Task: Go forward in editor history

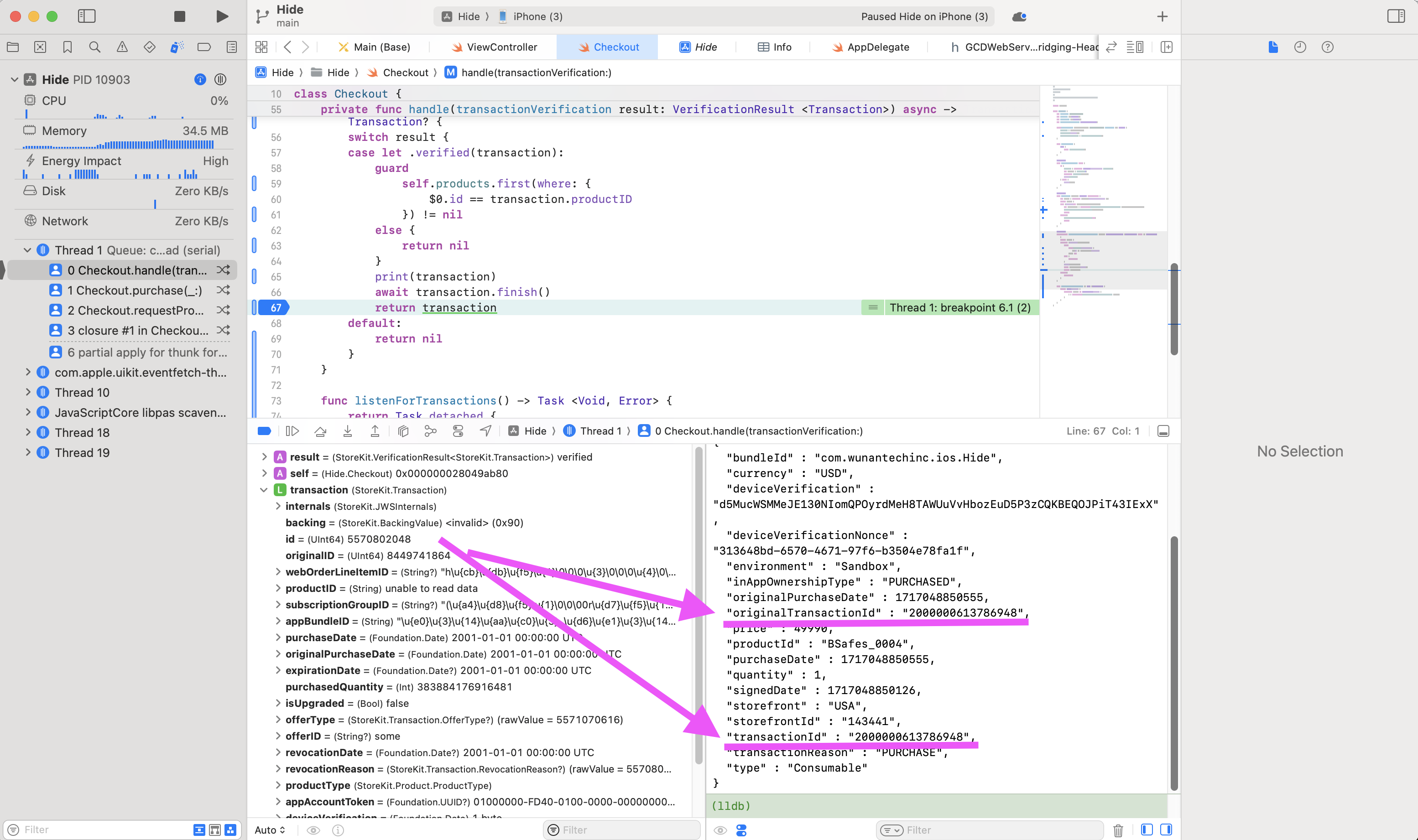Action: pos(306,47)
